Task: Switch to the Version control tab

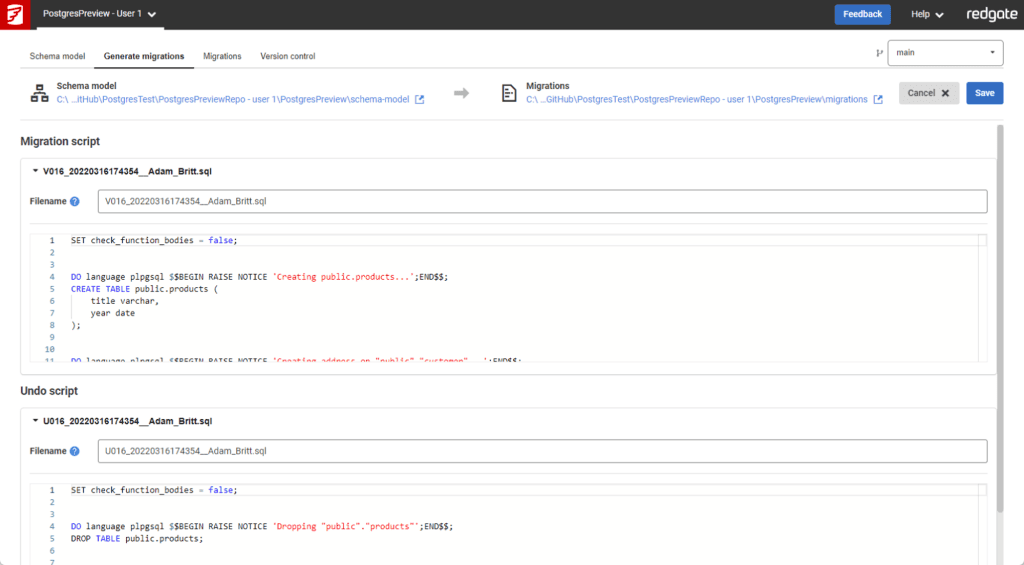Action: pos(288,56)
